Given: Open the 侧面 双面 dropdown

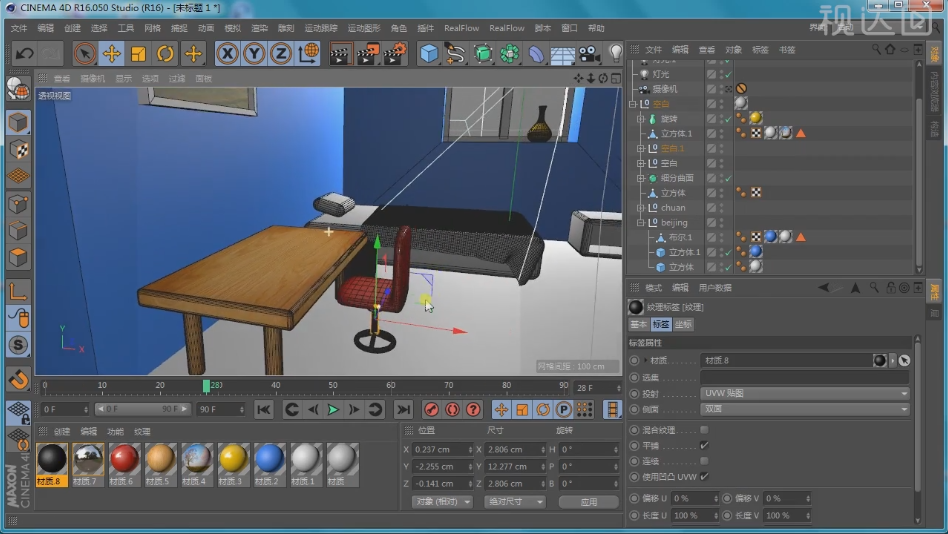Looking at the screenshot, I should [805, 409].
